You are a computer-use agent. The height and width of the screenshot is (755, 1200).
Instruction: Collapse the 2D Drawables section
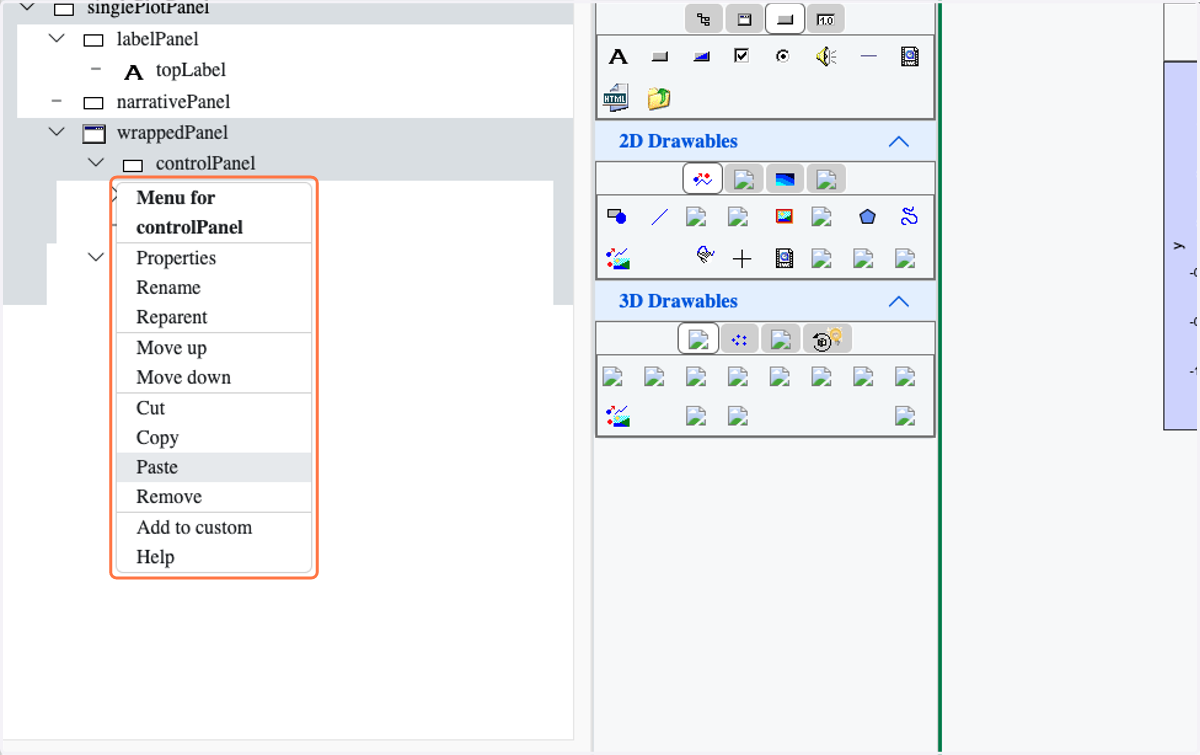point(898,141)
